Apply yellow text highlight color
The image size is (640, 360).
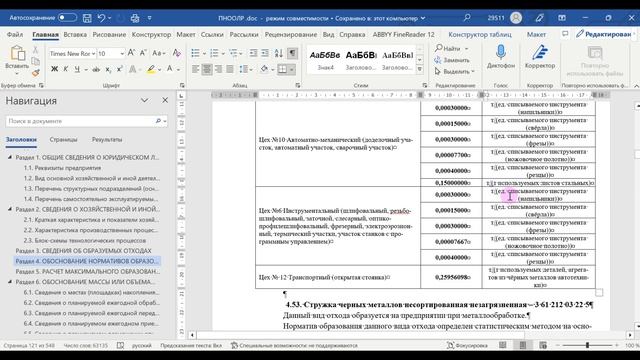point(151,69)
